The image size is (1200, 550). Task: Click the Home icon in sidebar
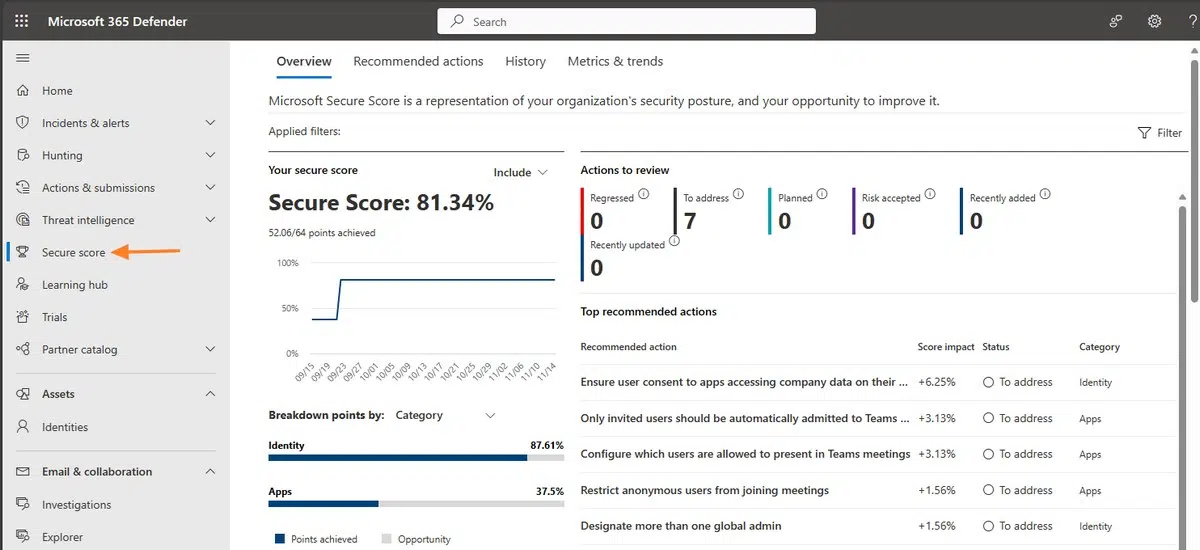[x=22, y=91]
